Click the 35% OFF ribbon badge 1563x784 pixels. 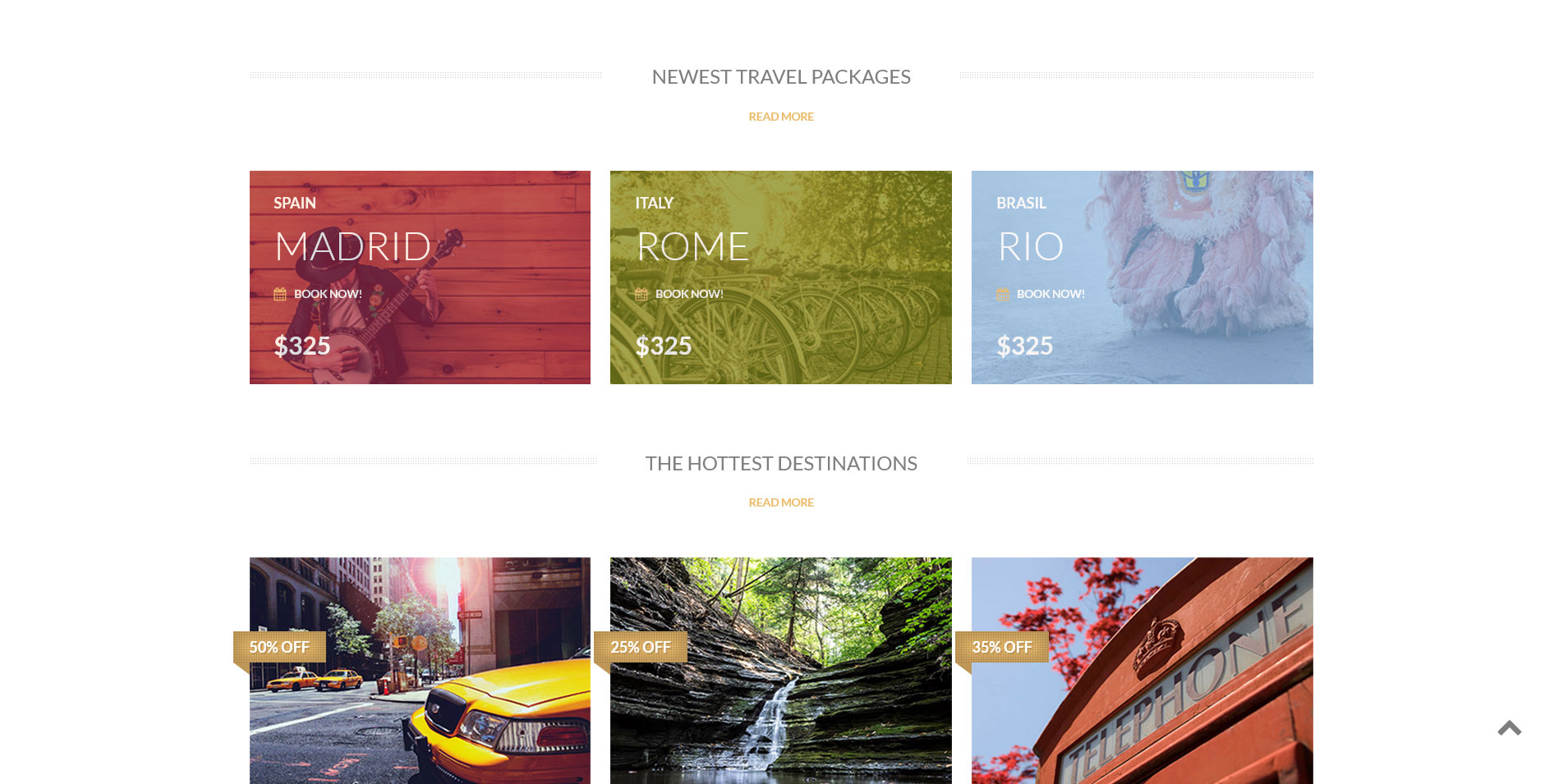click(1002, 647)
